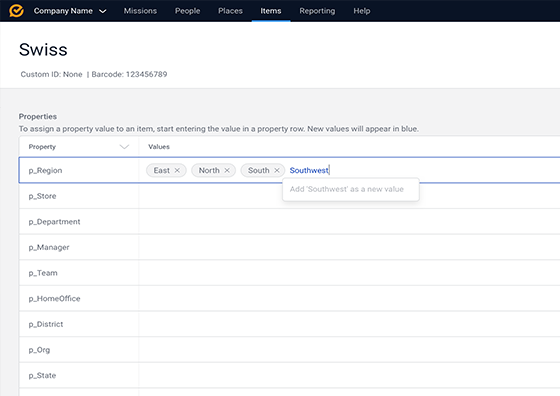
Task: Select the p_State property row
Action: (x=289, y=375)
